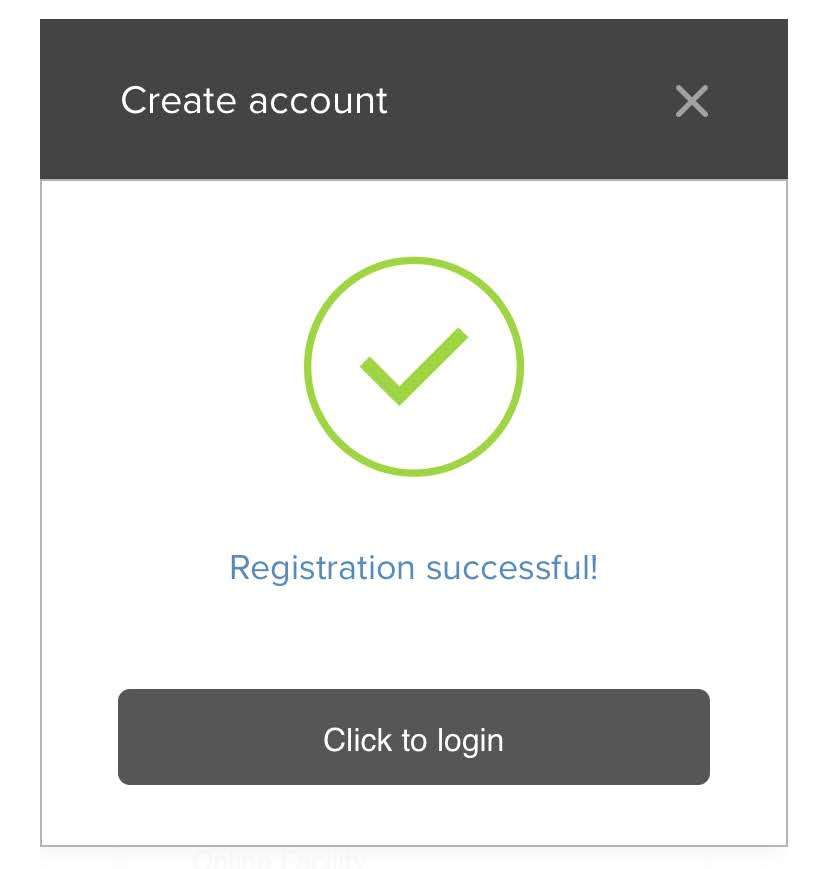Click the Click to login button
The width and height of the screenshot is (828, 869).
pyautogui.click(x=414, y=737)
